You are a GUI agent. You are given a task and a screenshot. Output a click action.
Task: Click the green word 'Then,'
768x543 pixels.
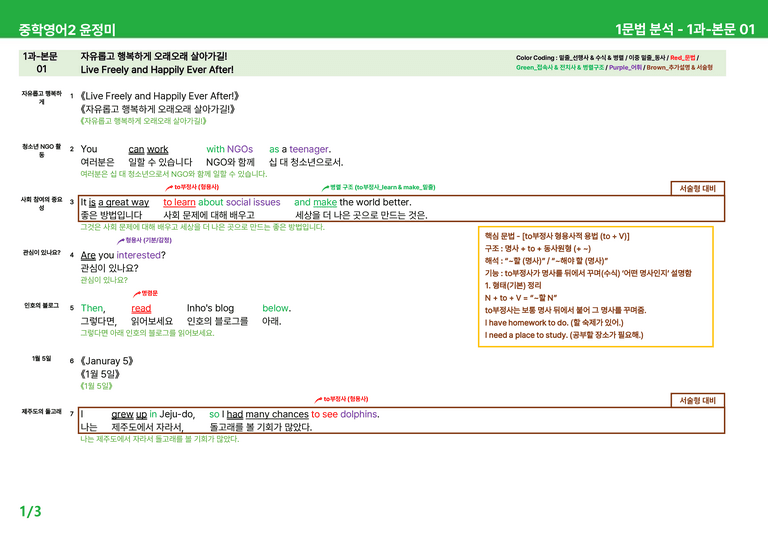coord(93,308)
